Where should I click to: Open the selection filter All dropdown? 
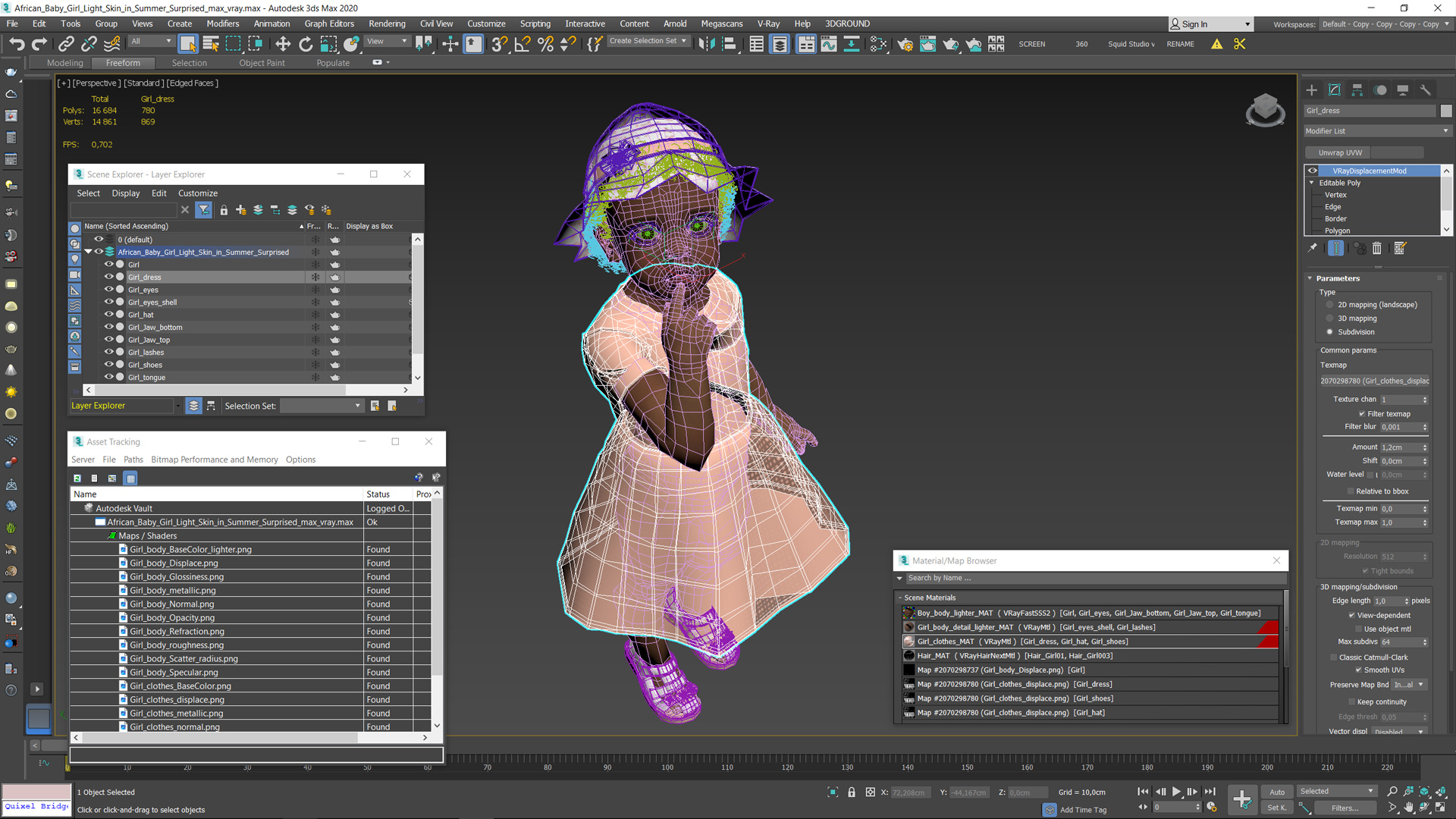point(152,42)
